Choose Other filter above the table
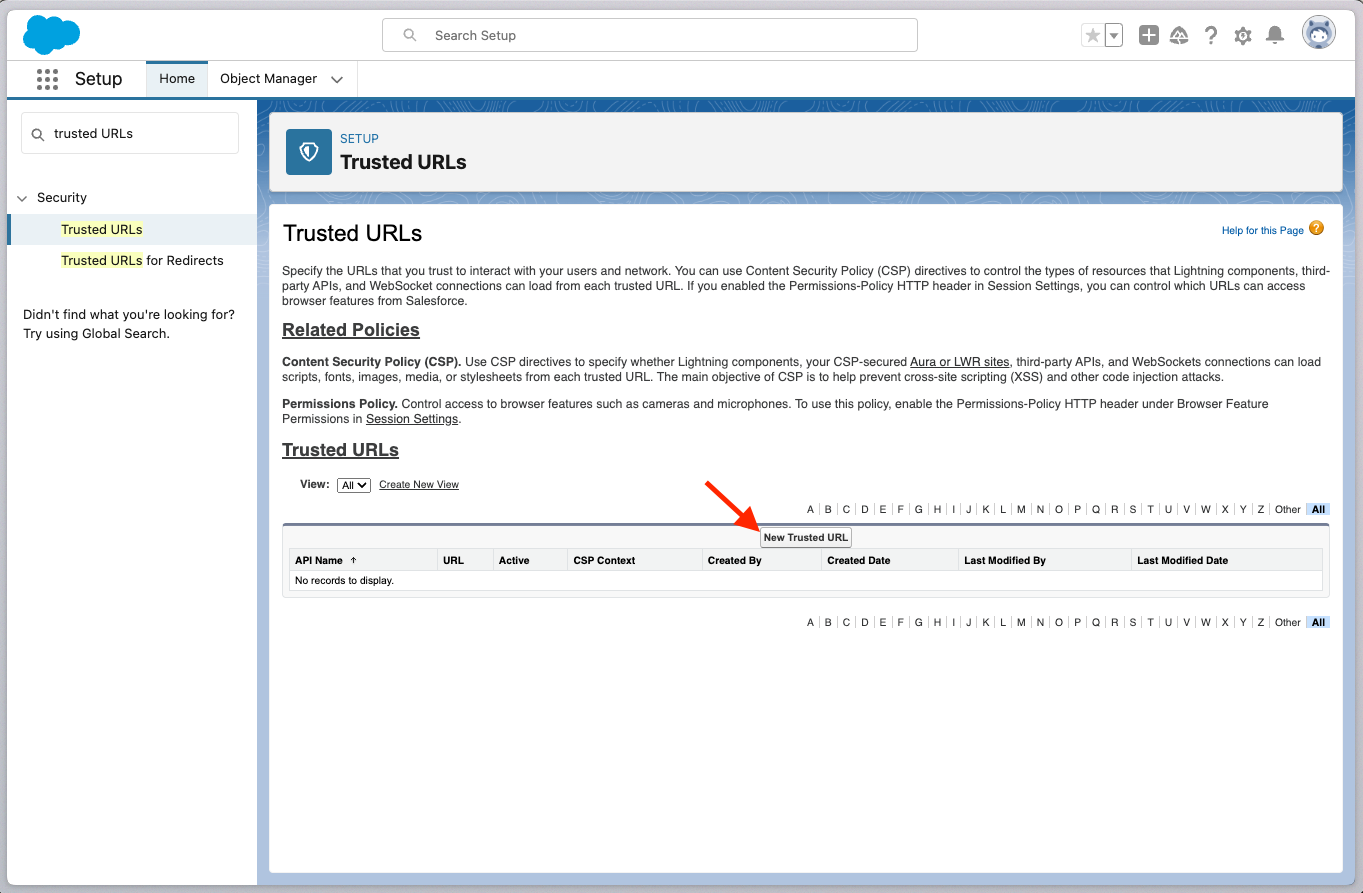Viewport: 1363px width, 893px height. click(x=1288, y=510)
